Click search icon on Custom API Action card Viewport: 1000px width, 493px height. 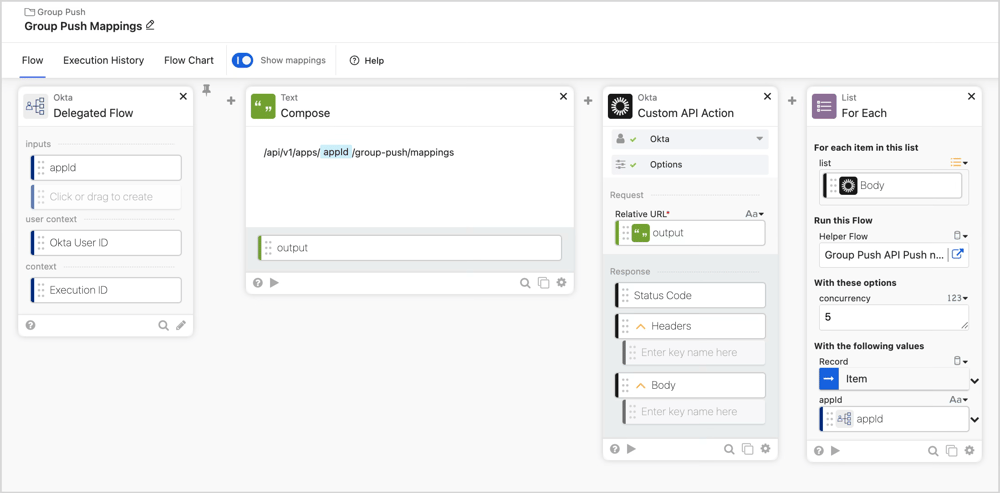tap(729, 449)
